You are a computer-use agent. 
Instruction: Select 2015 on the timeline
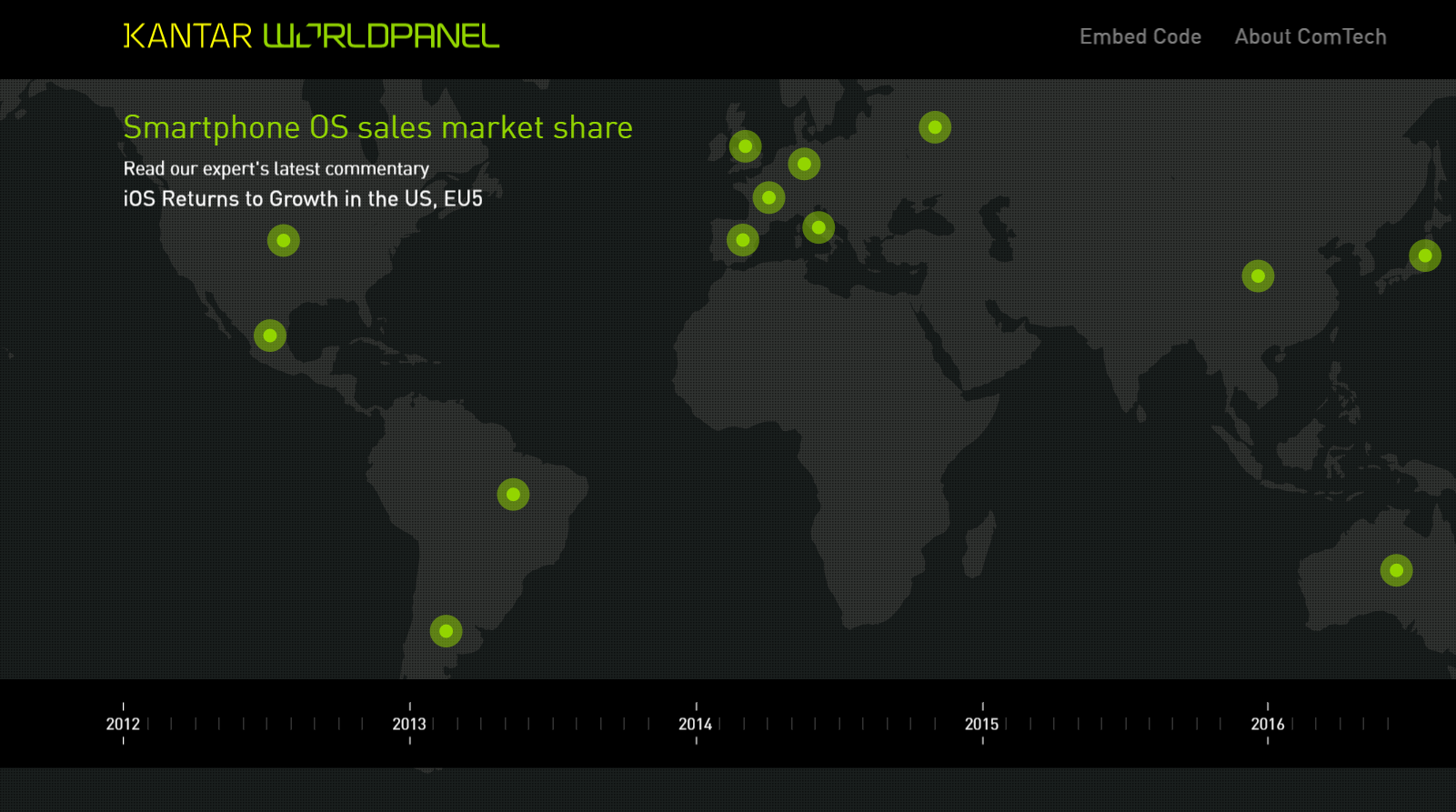coord(982,724)
